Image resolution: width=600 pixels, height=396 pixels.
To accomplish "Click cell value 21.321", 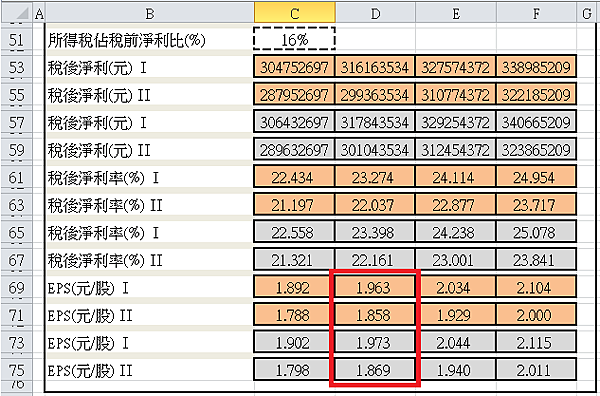I will [x=294, y=260].
